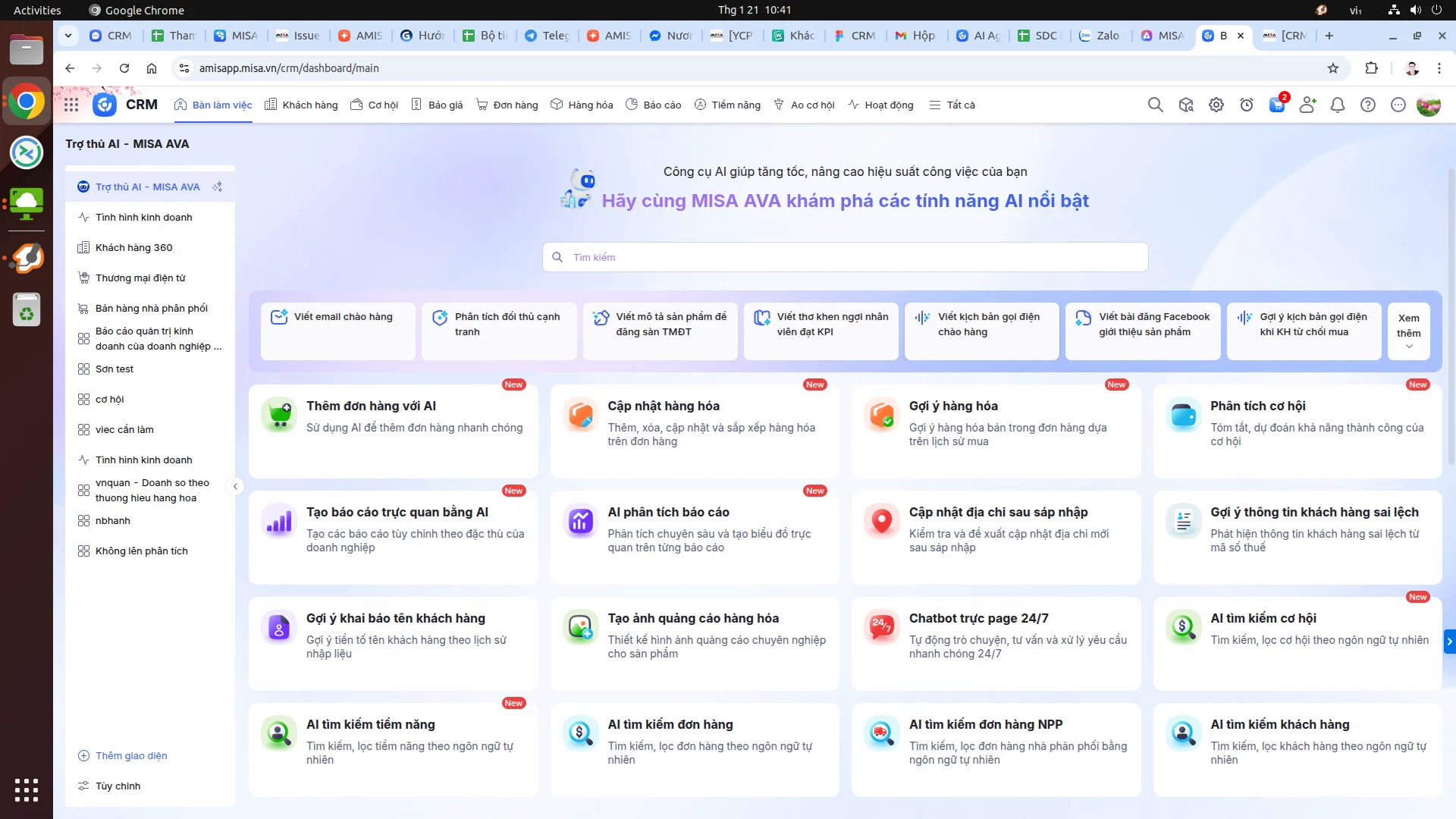Click the sparkle icon next to Trợ thủ AI - MISA AVA
The width and height of the screenshot is (1456, 819).
click(x=218, y=187)
